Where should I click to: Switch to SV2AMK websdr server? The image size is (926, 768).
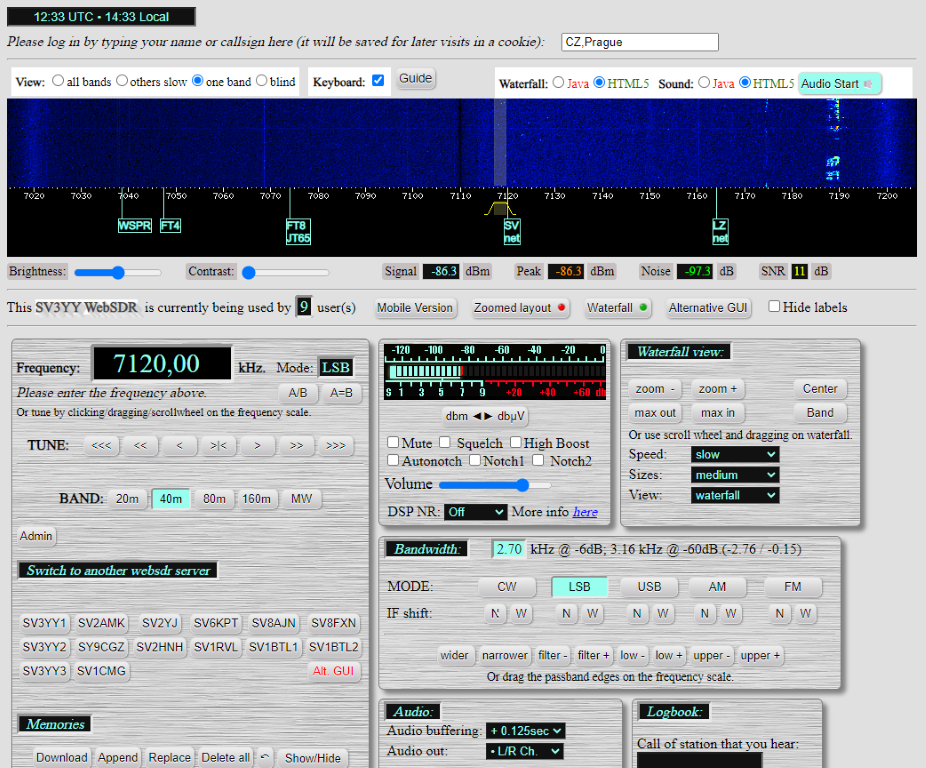[101, 623]
